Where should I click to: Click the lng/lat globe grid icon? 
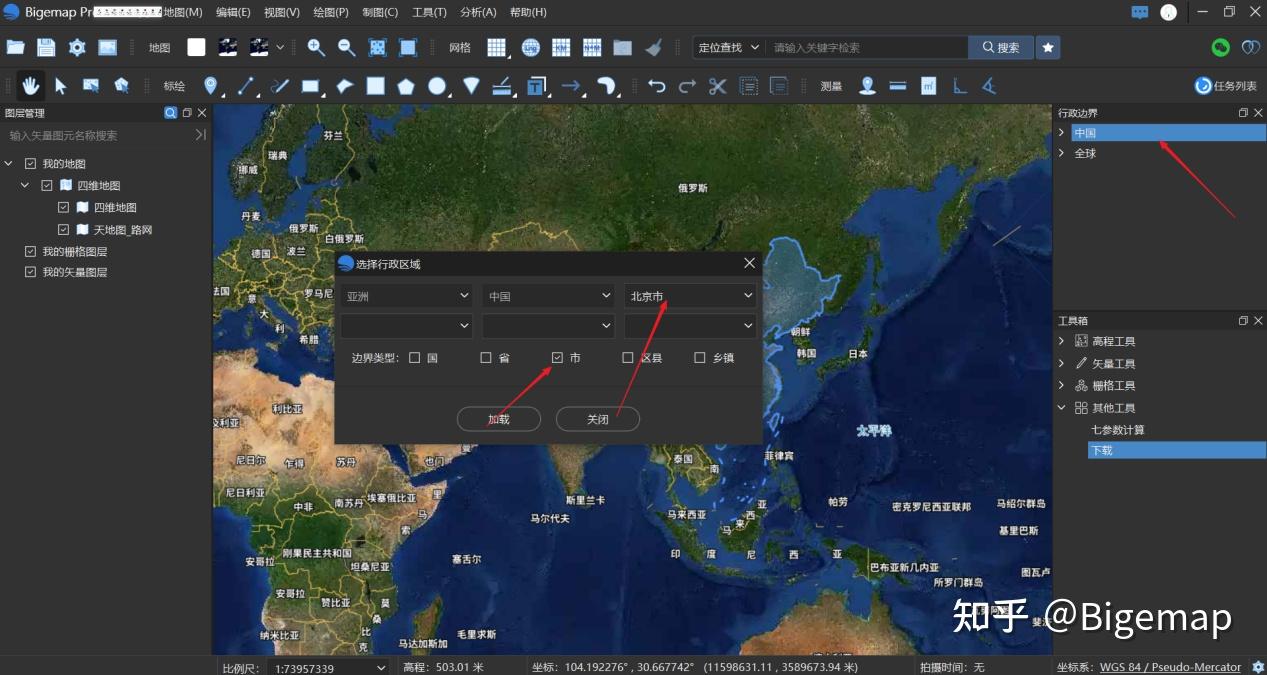pos(531,47)
